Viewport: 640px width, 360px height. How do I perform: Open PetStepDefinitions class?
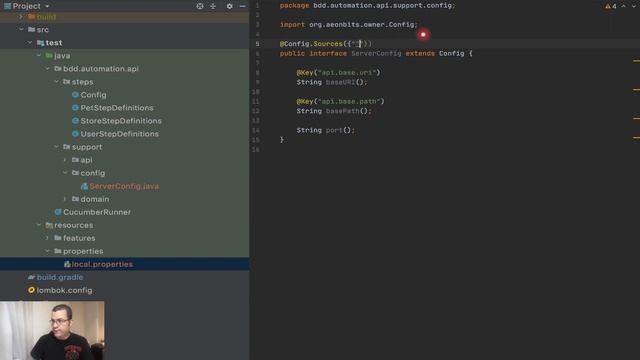(x=117, y=108)
